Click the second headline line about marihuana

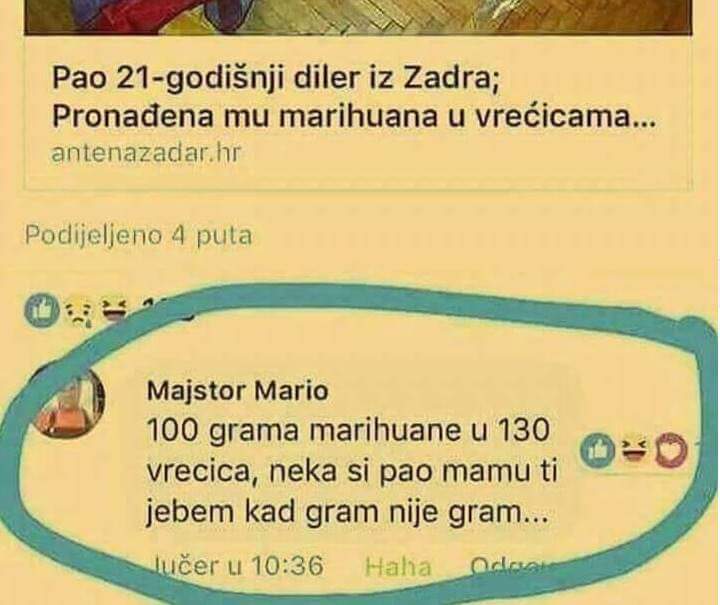(352, 118)
